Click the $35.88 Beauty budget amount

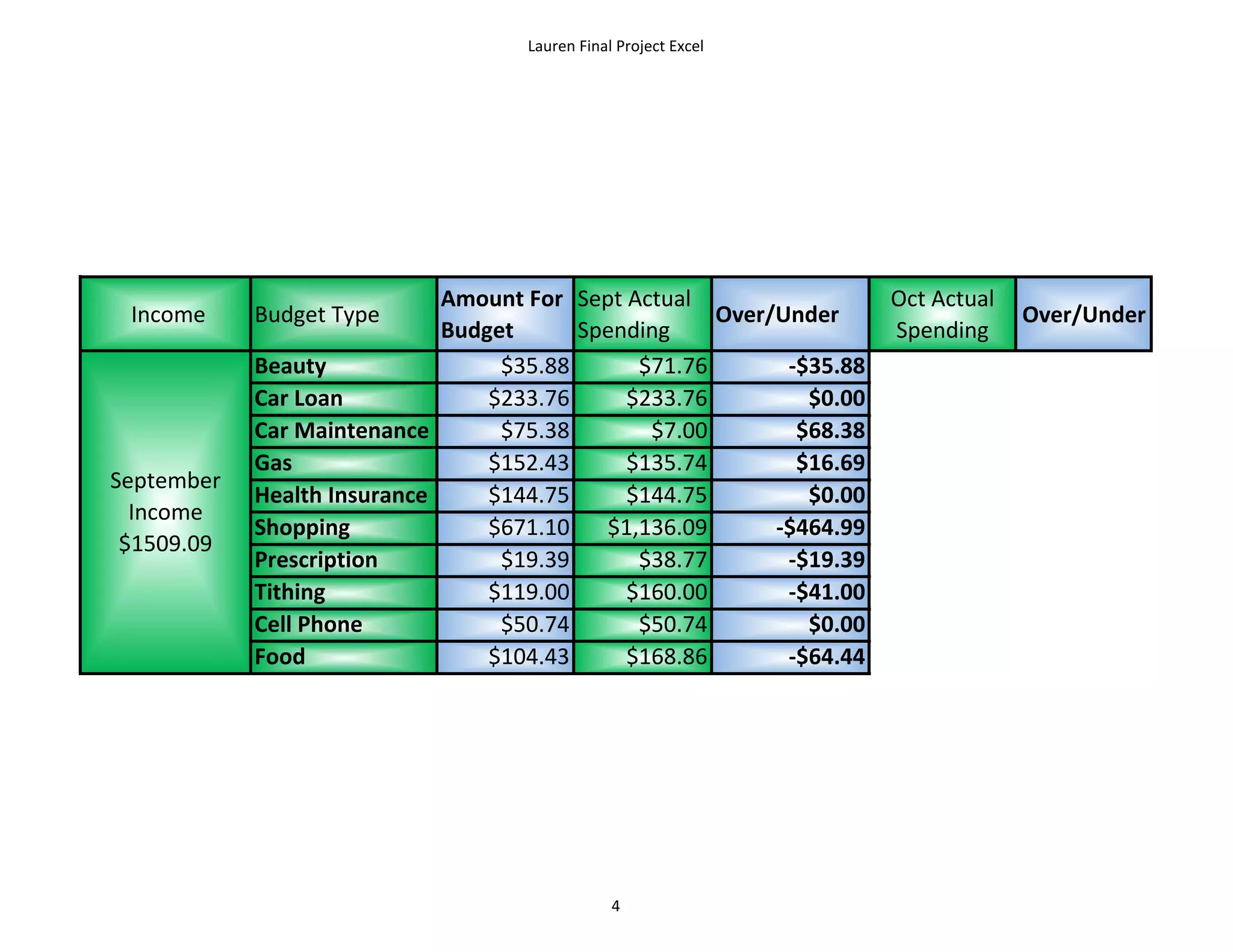click(x=505, y=366)
